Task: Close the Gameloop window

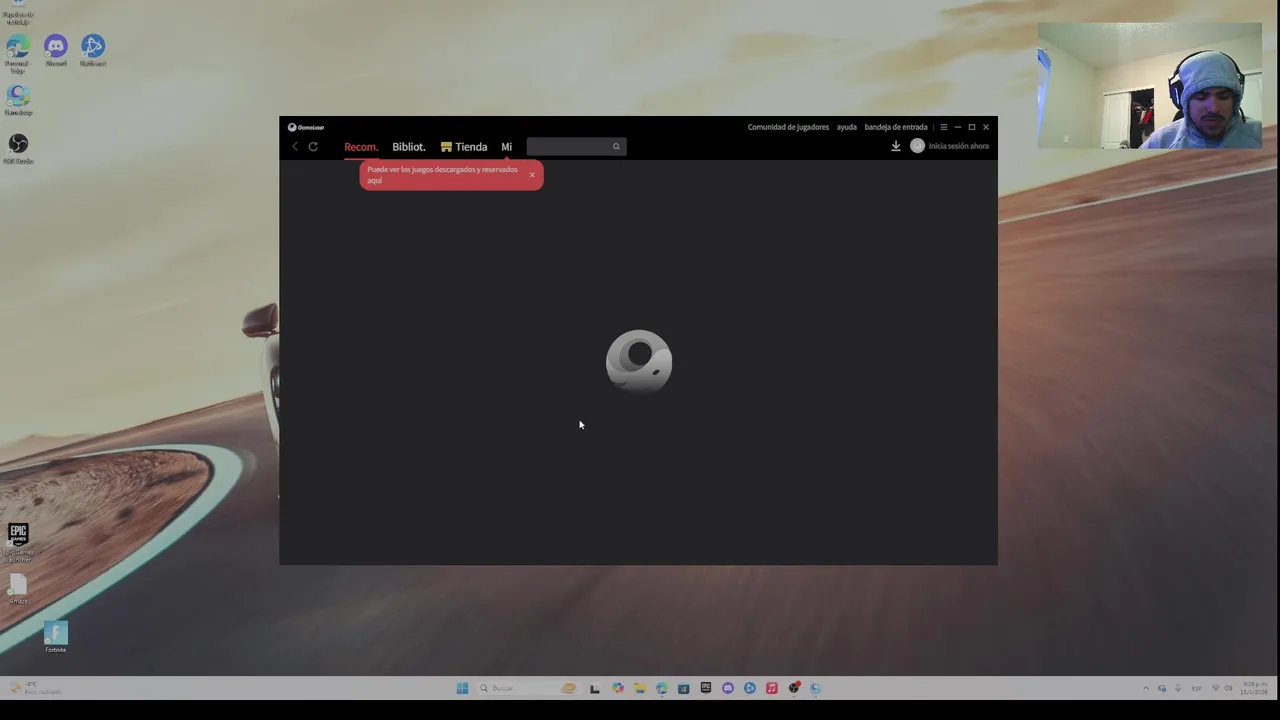Action: pos(986,127)
